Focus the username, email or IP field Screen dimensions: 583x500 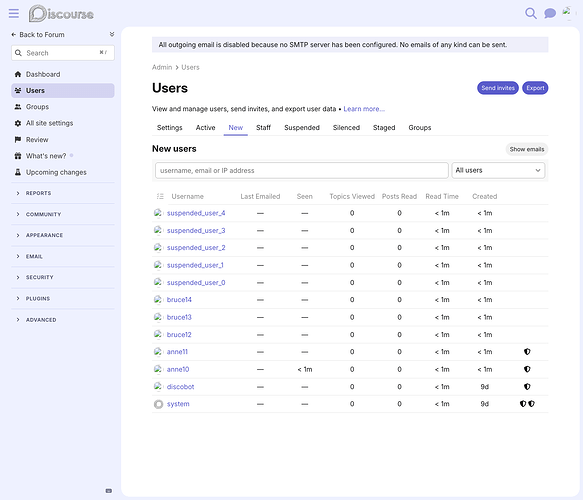(302, 171)
